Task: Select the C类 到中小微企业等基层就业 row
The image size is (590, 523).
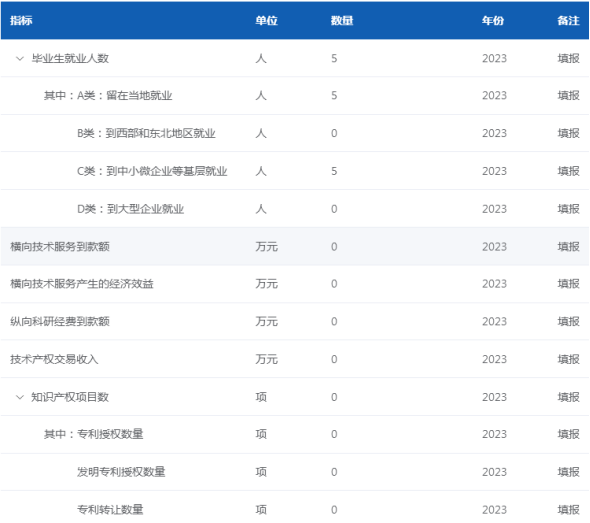Action: tap(295, 171)
